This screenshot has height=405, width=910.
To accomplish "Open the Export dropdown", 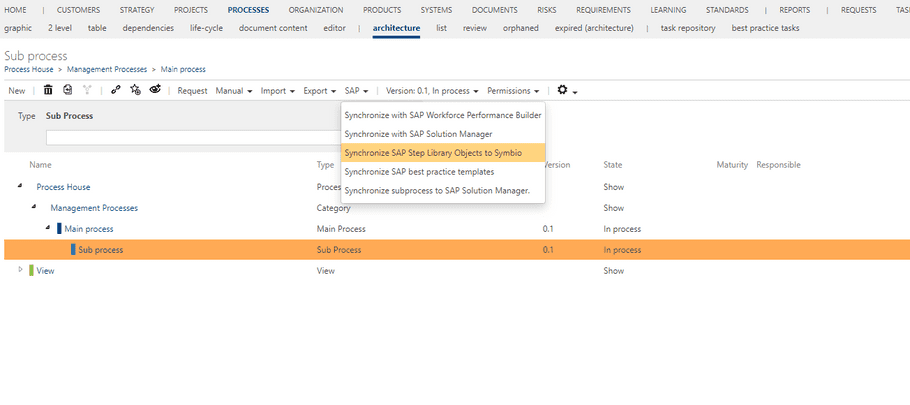I will point(320,91).
